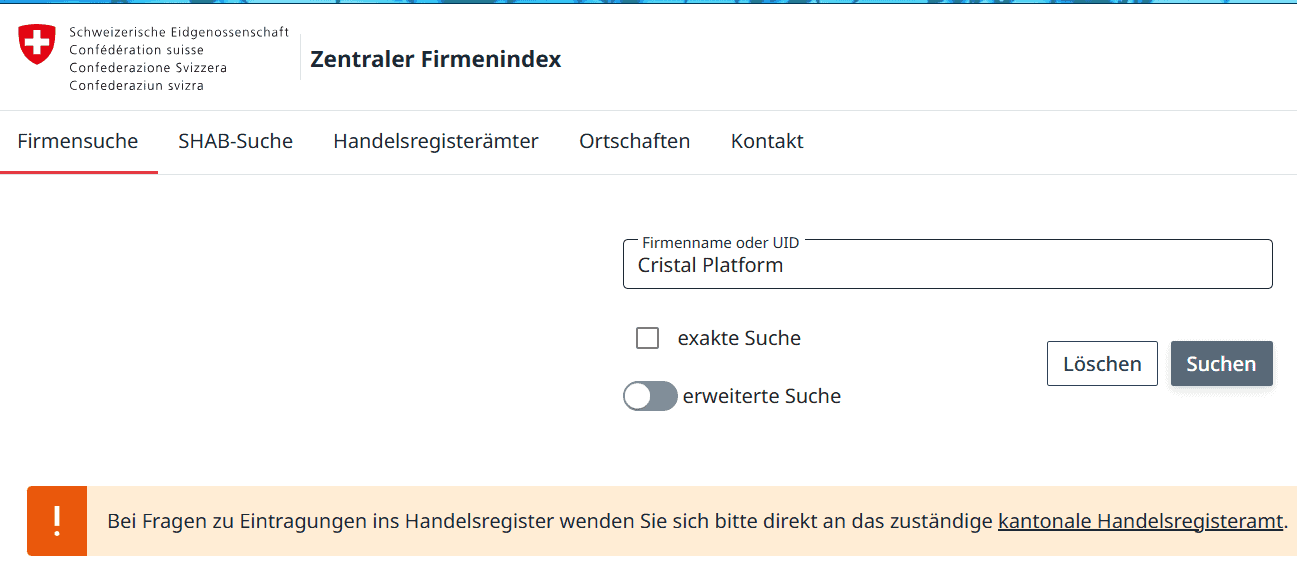Click the "Firmenname oder UID" field label

click(720, 243)
